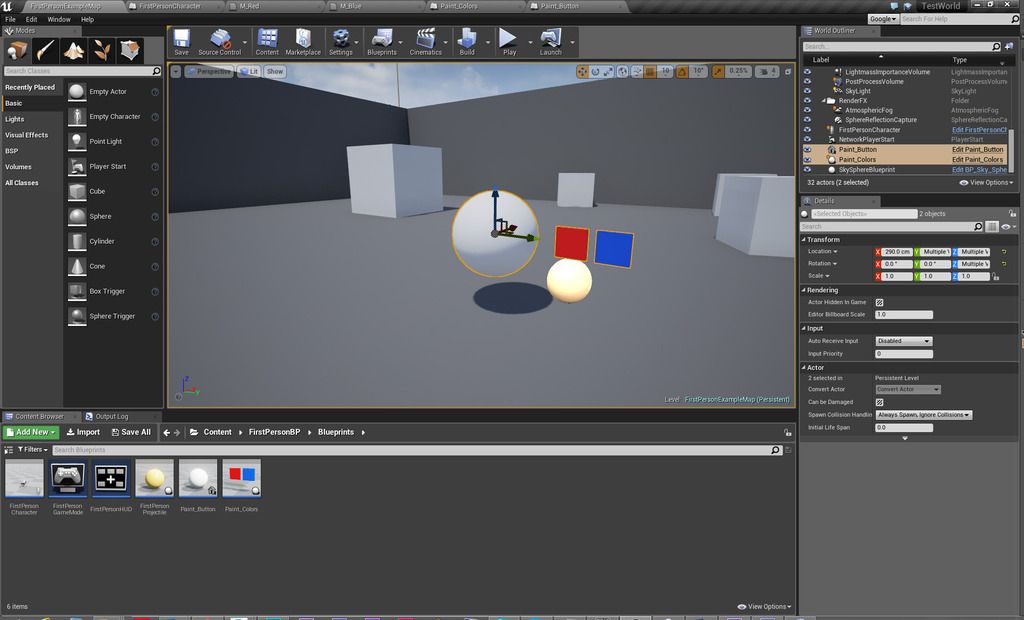Open the Add New dropdown in Content Browser
The width and height of the screenshot is (1024, 620).
(x=31, y=432)
